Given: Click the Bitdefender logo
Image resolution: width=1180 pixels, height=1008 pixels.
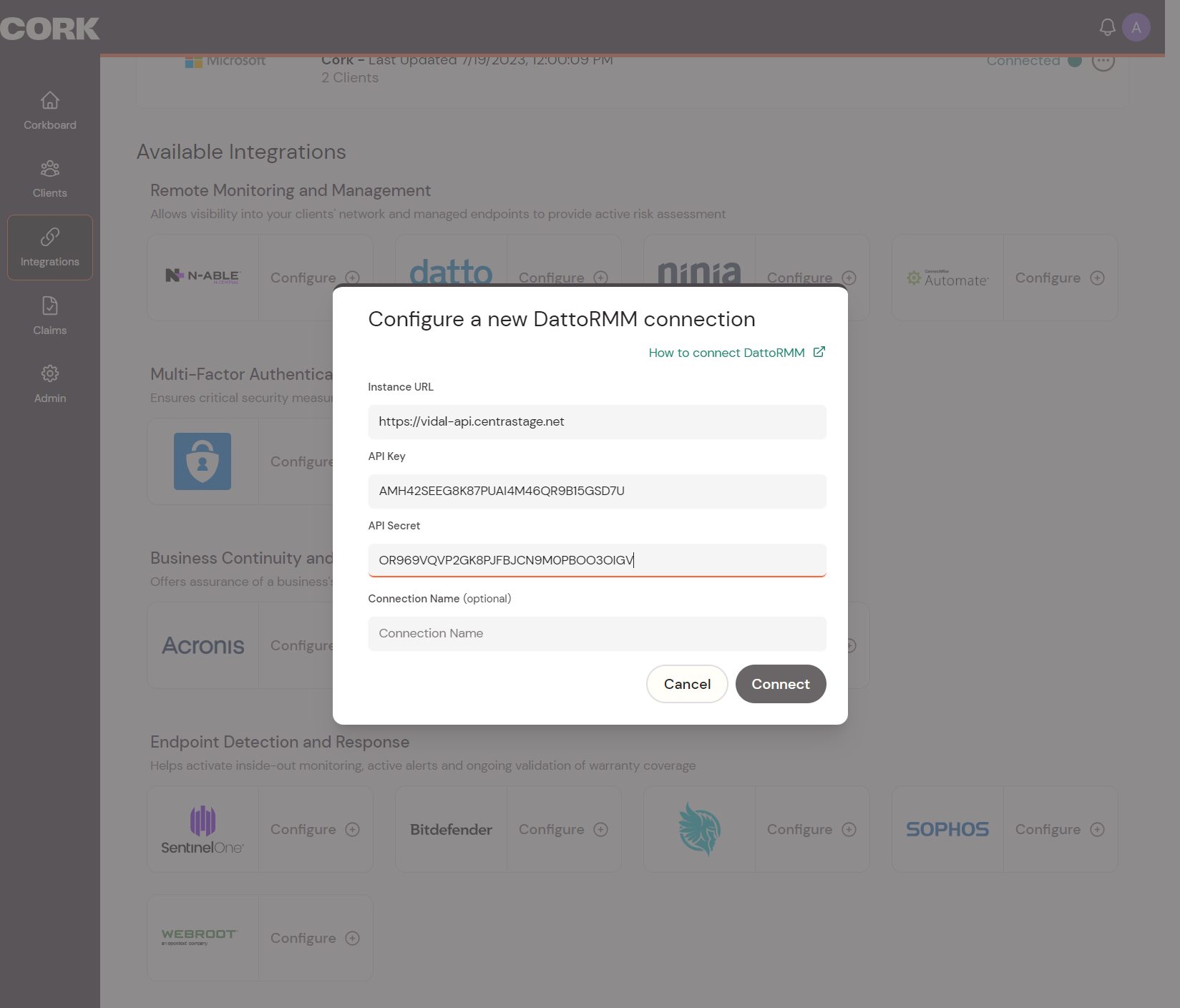Looking at the screenshot, I should [x=451, y=829].
